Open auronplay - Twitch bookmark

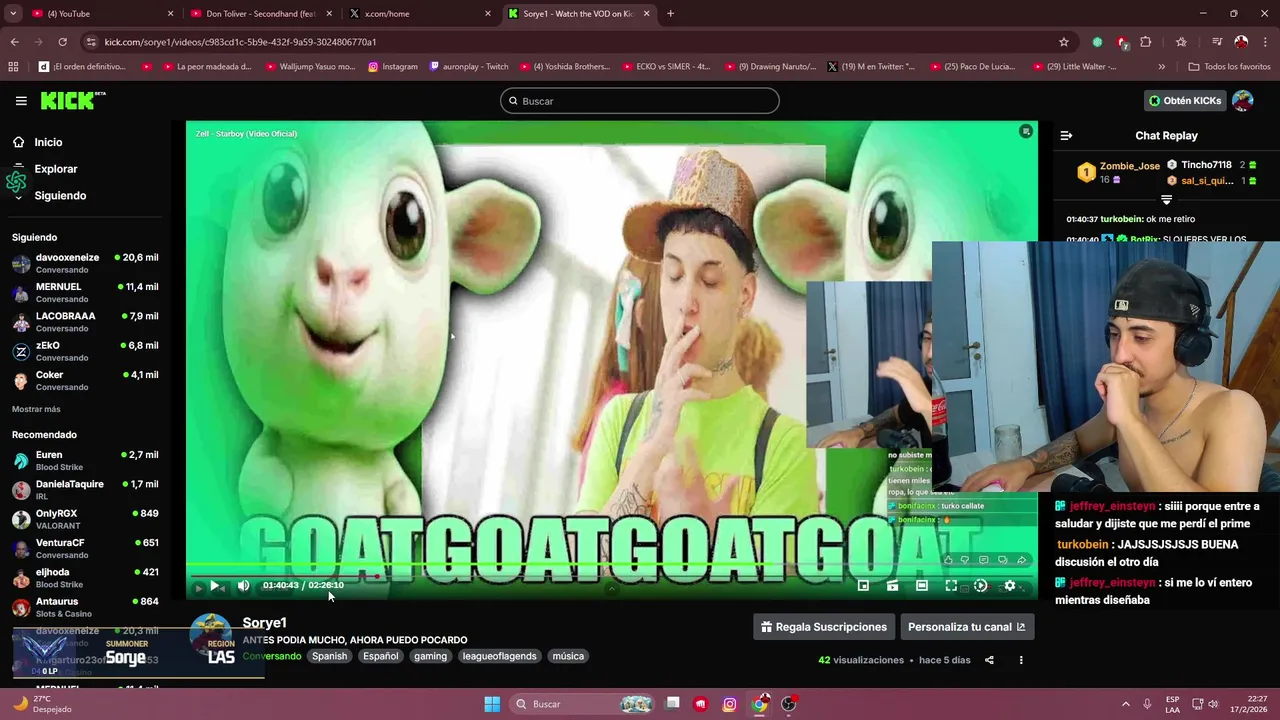tap(469, 67)
